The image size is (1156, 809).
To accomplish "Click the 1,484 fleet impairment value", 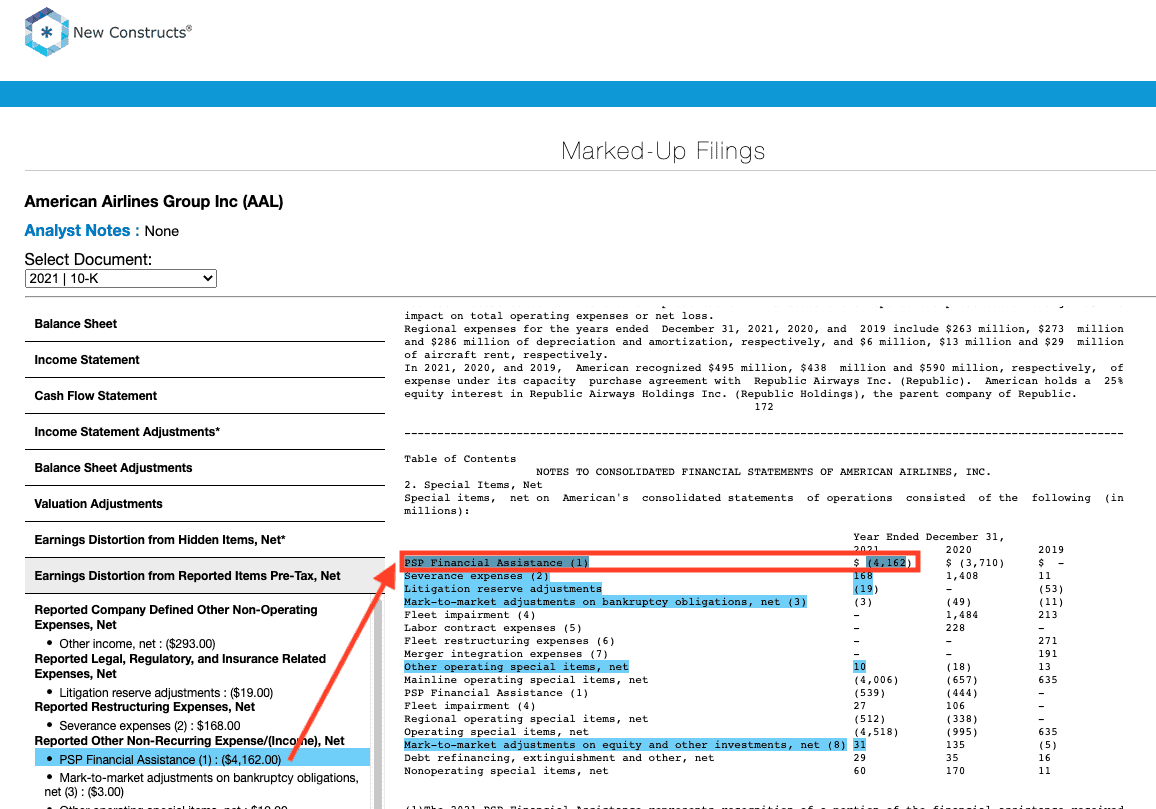I will [962, 615].
